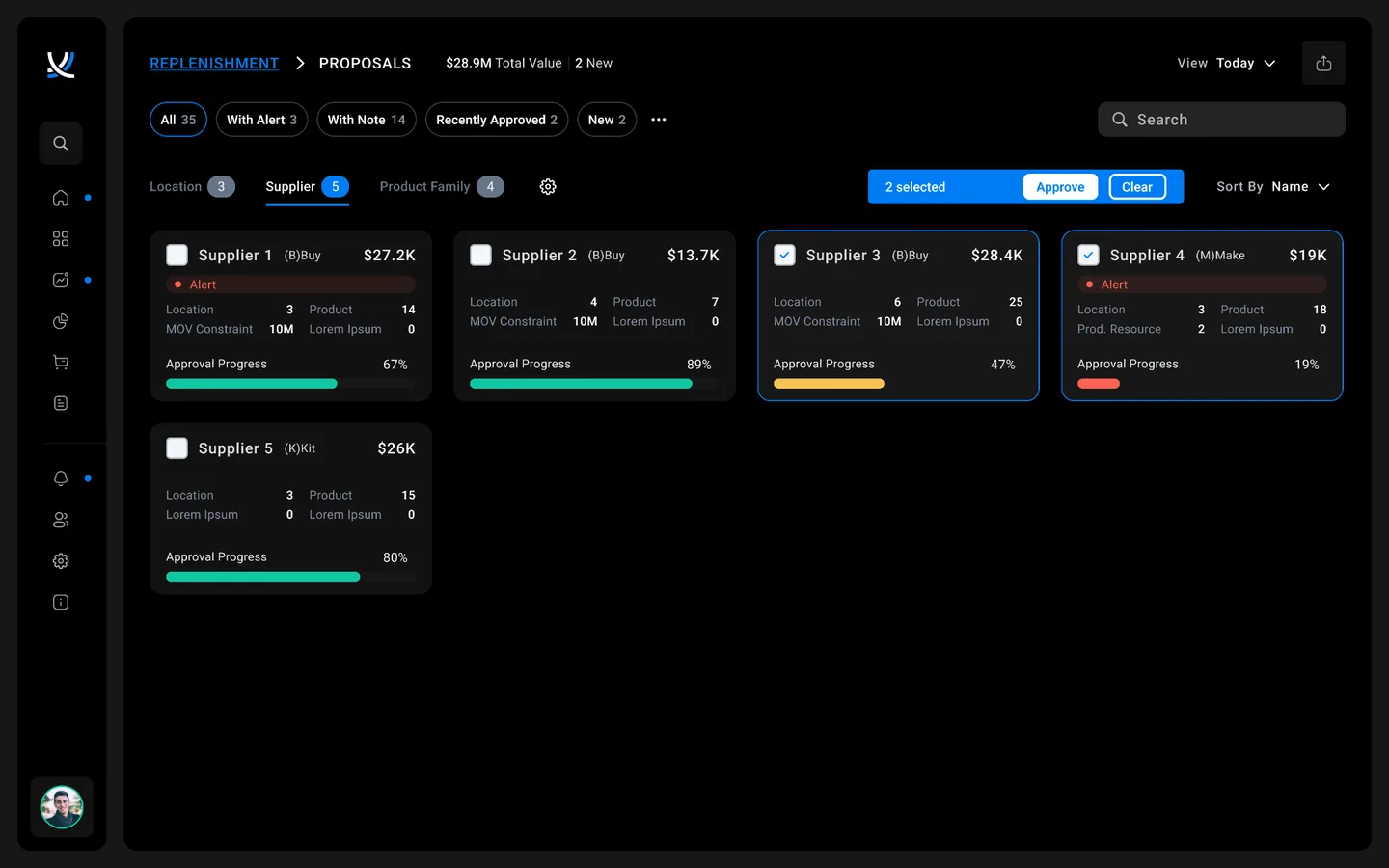Expand more filters via the ellipsis button
This screenshot has width=1389, height=868.
658,120
